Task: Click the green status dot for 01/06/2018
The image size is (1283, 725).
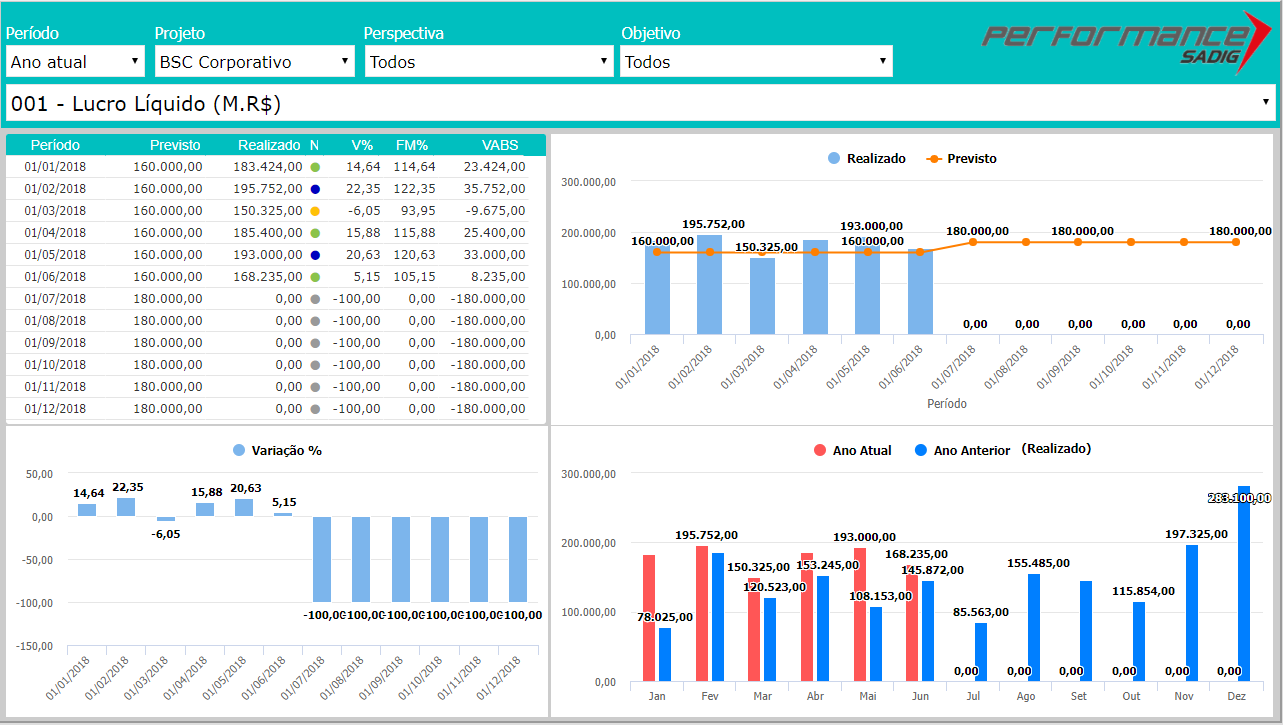Action: click(315, 277)
